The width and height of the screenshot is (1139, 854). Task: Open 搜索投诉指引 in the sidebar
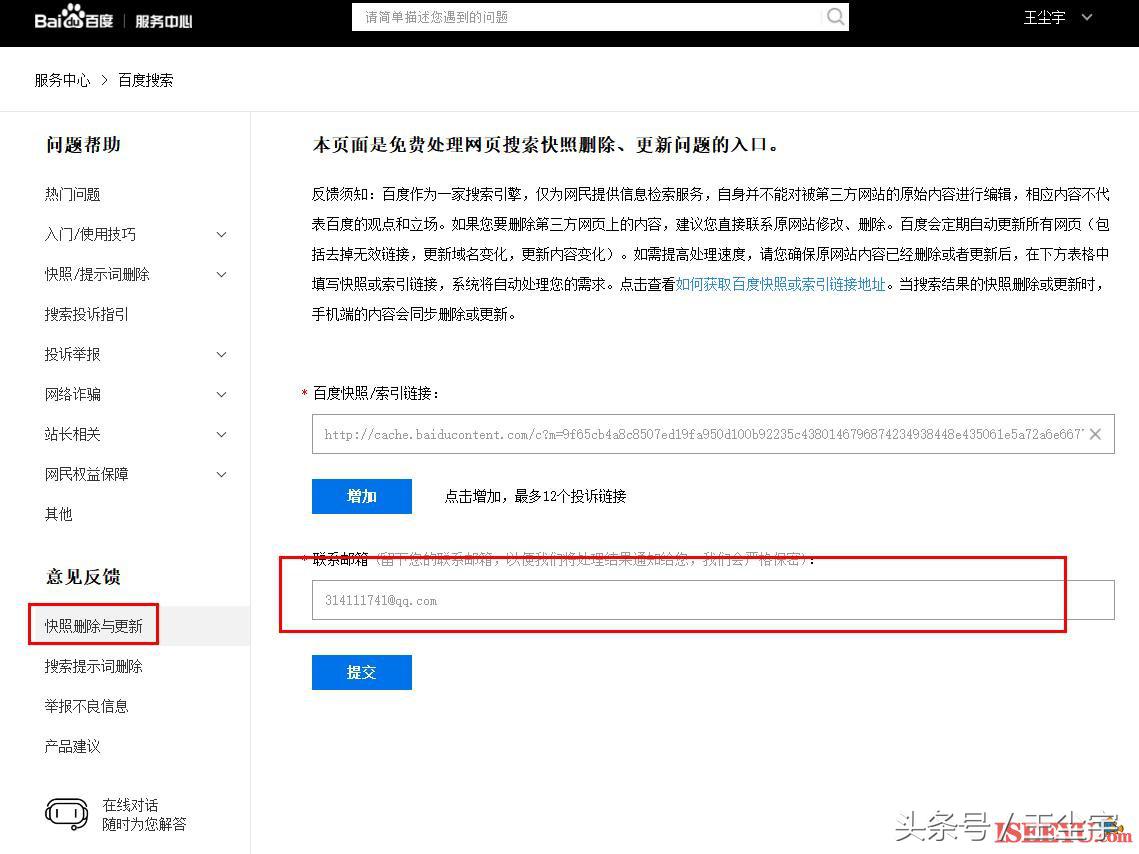click(x=86, y=314)
